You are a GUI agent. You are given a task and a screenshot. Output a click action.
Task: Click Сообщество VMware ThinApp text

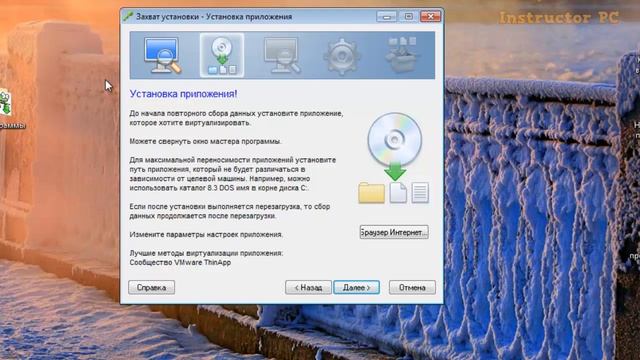coord(180,262)
